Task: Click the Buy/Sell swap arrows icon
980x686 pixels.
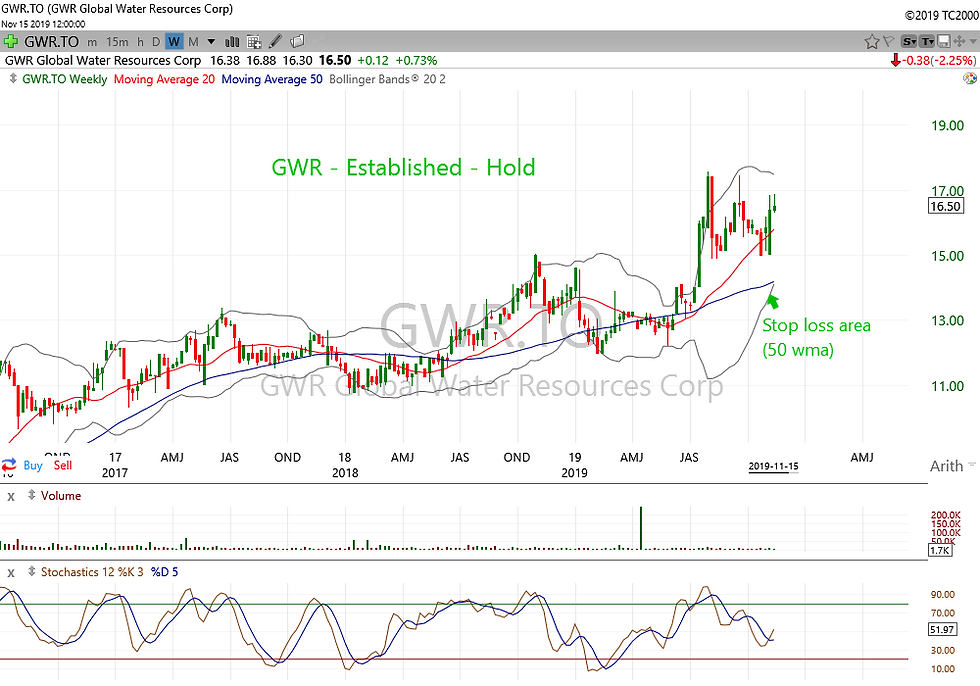Action: coord(9,465)
